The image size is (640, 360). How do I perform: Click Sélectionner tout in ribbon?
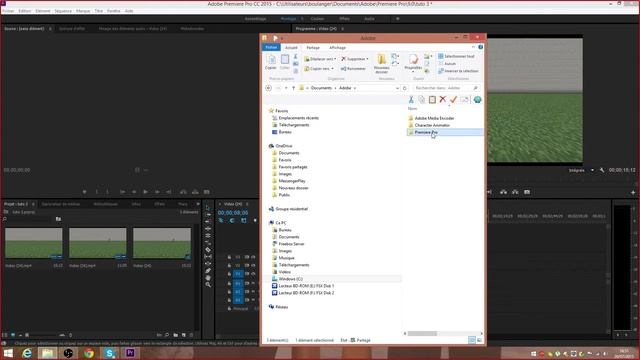click(x=456, y=56)
